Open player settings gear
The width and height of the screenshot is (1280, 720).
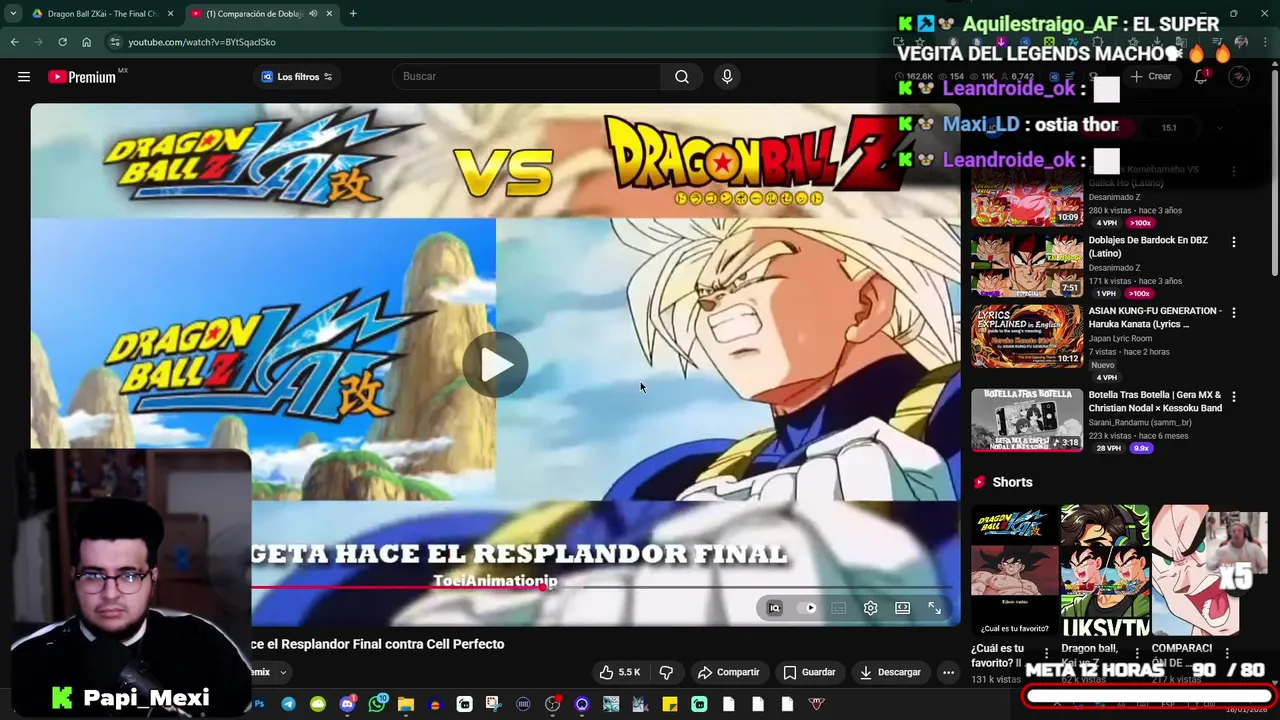point(871,608)
